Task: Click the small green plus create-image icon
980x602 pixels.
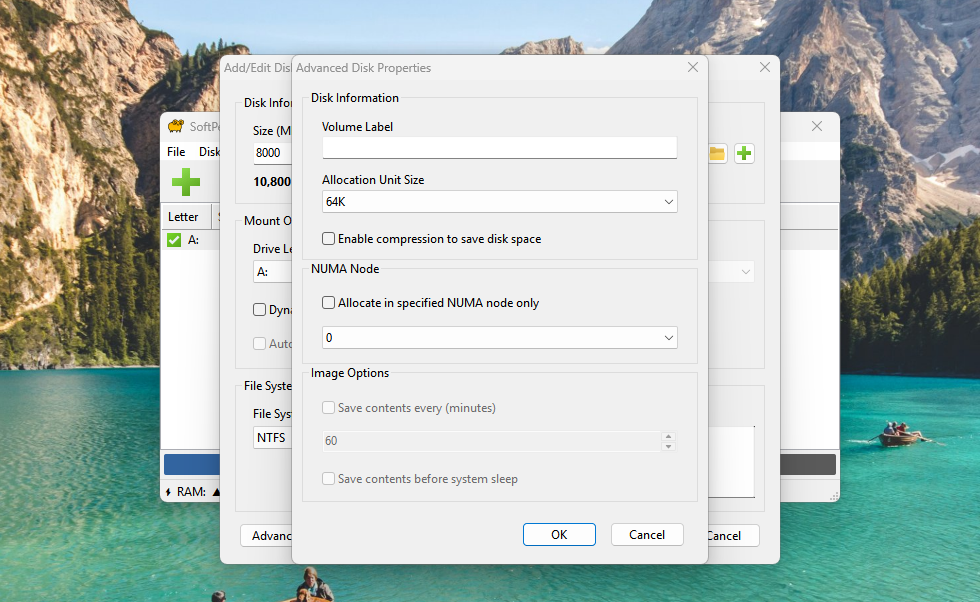Action: coord(744,153)
